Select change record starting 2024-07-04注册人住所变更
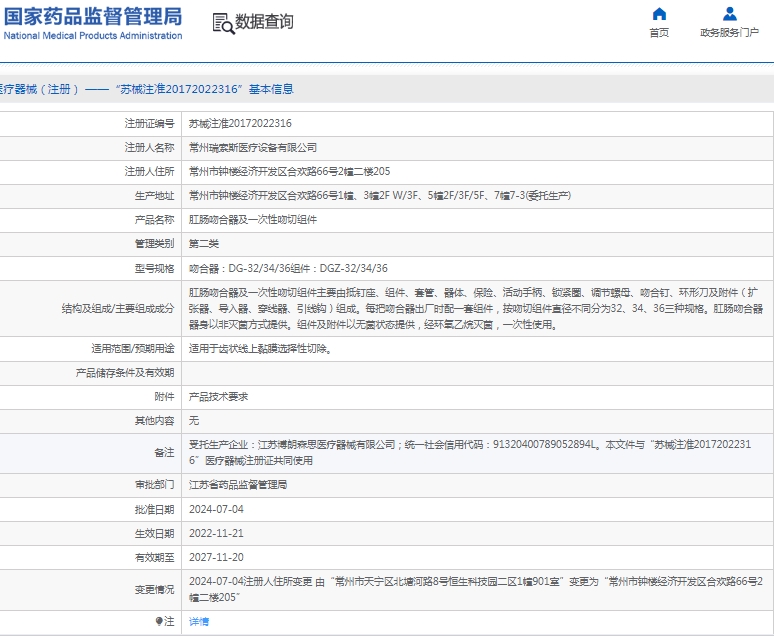 (x=476, y=589)
